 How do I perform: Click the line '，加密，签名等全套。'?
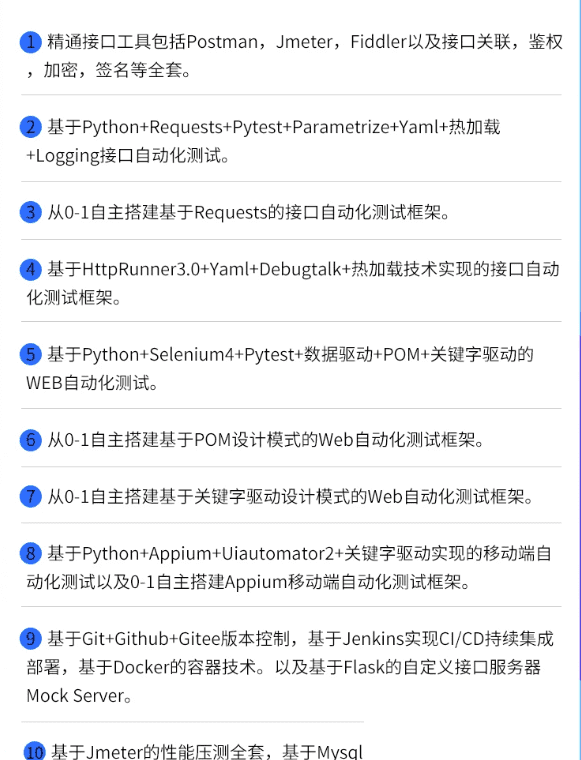pos(109,71)
